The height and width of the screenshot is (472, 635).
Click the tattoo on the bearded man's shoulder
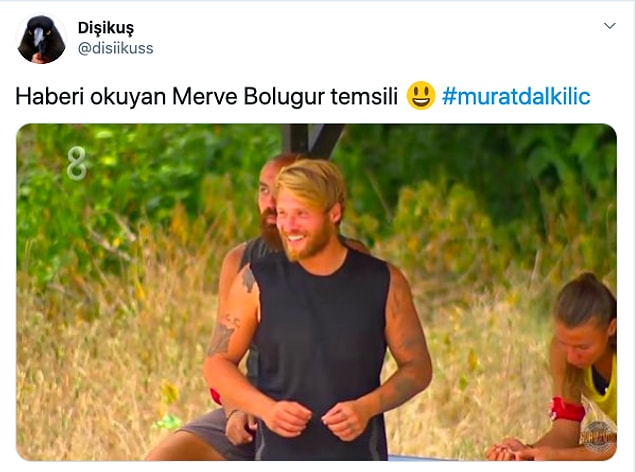[248, 279]
